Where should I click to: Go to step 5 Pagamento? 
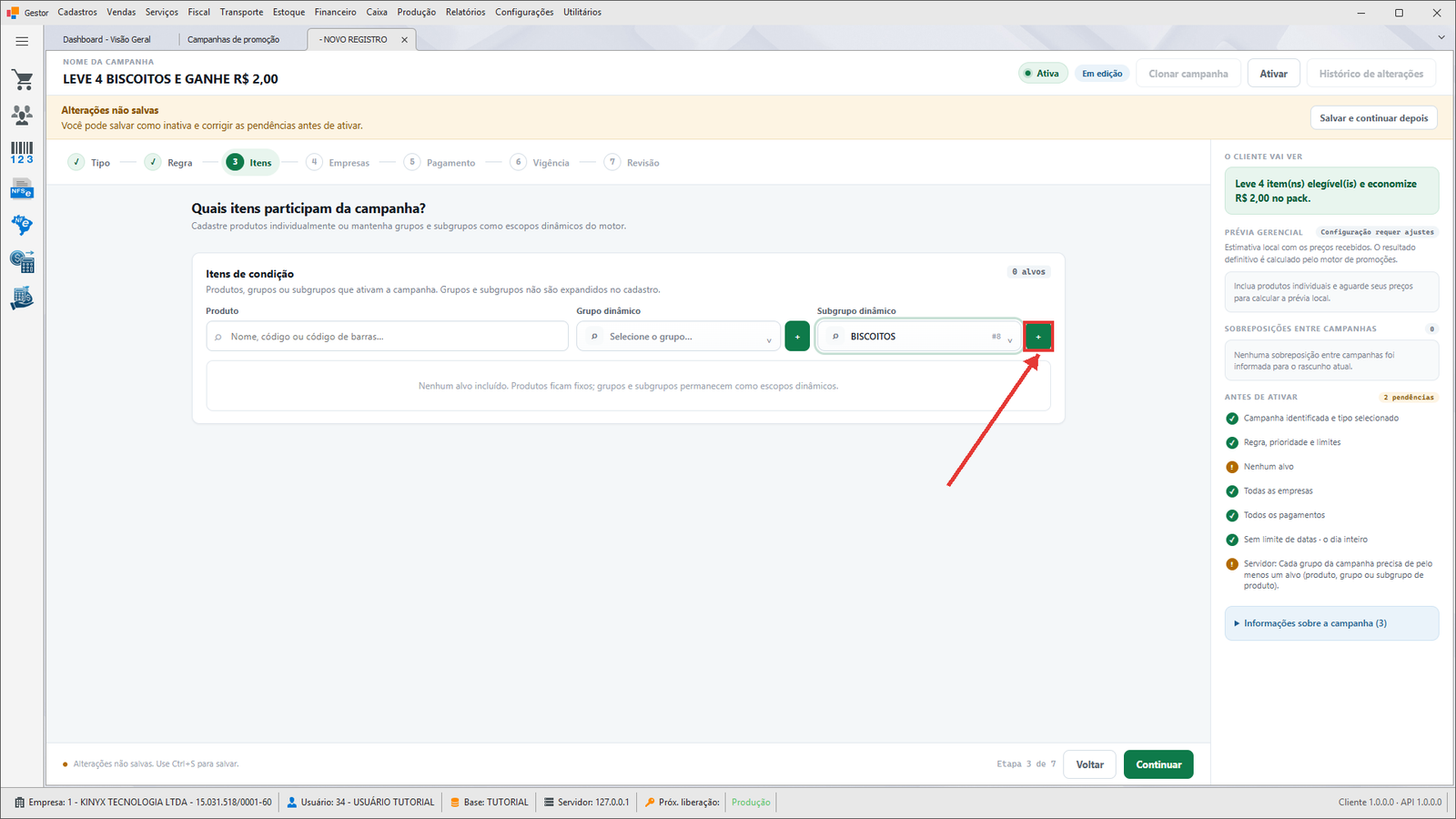click(x=440, y=162)
